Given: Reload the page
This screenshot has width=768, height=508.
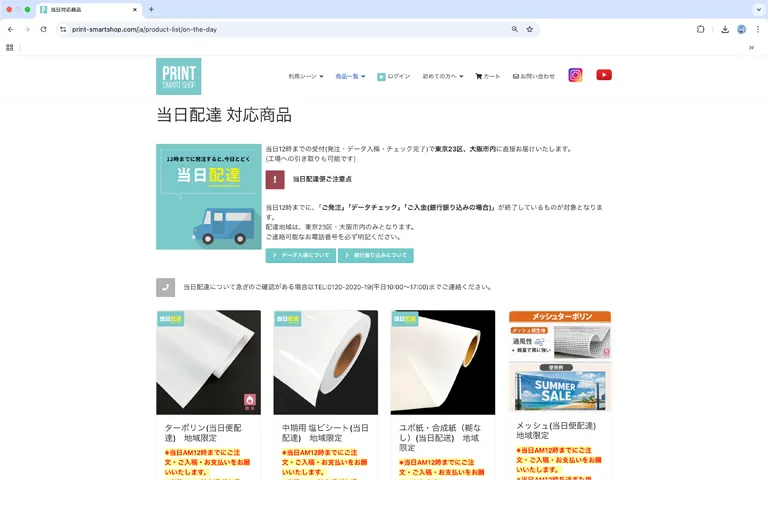Looking at the screenshot, I should tap(44, 29).
